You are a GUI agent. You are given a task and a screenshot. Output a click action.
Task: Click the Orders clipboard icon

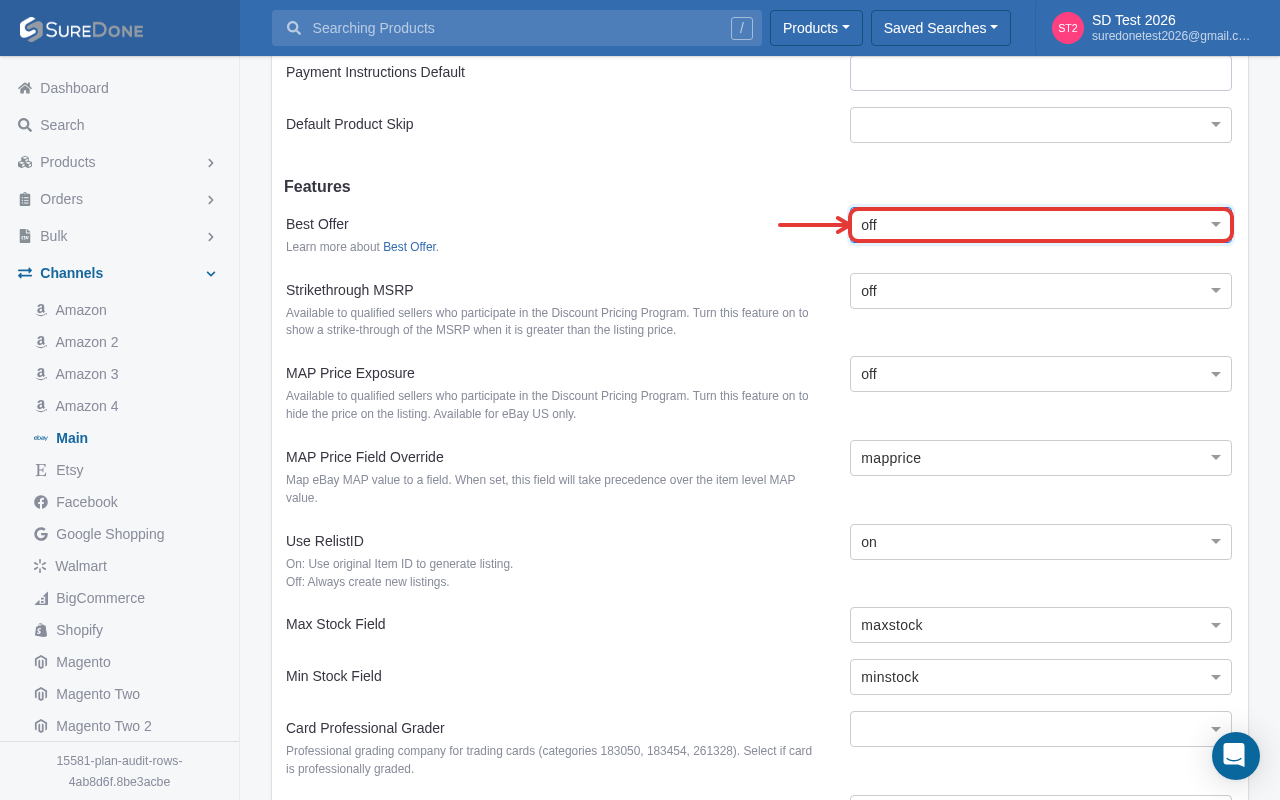[25, 199]
